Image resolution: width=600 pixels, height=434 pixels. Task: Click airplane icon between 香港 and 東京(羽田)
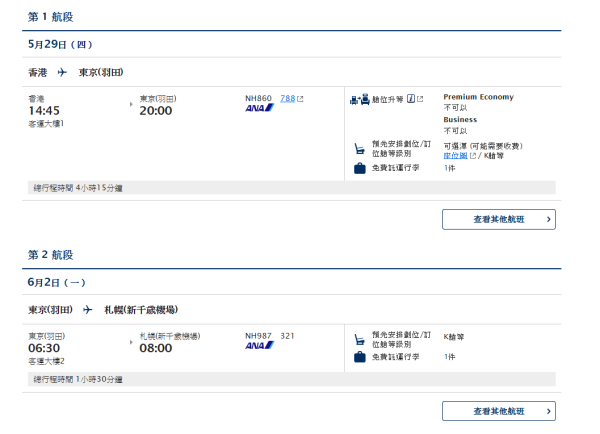[63, 72]
